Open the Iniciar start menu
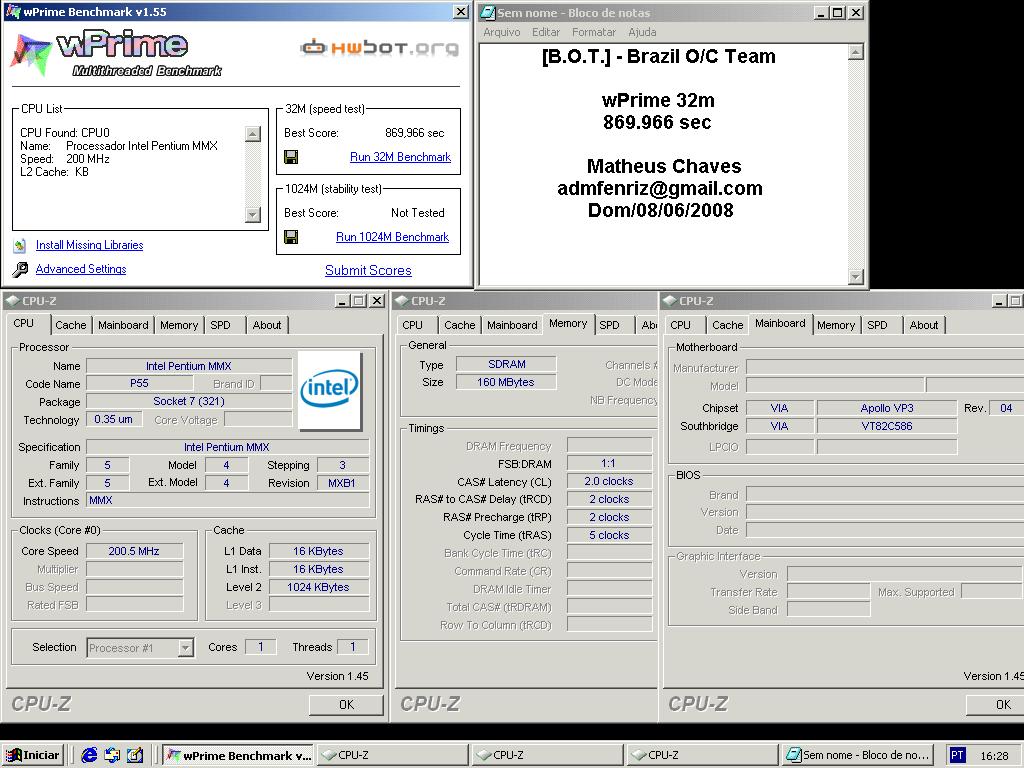The height and width of the screenshot is (768, 1024). [x=33, y=755]
